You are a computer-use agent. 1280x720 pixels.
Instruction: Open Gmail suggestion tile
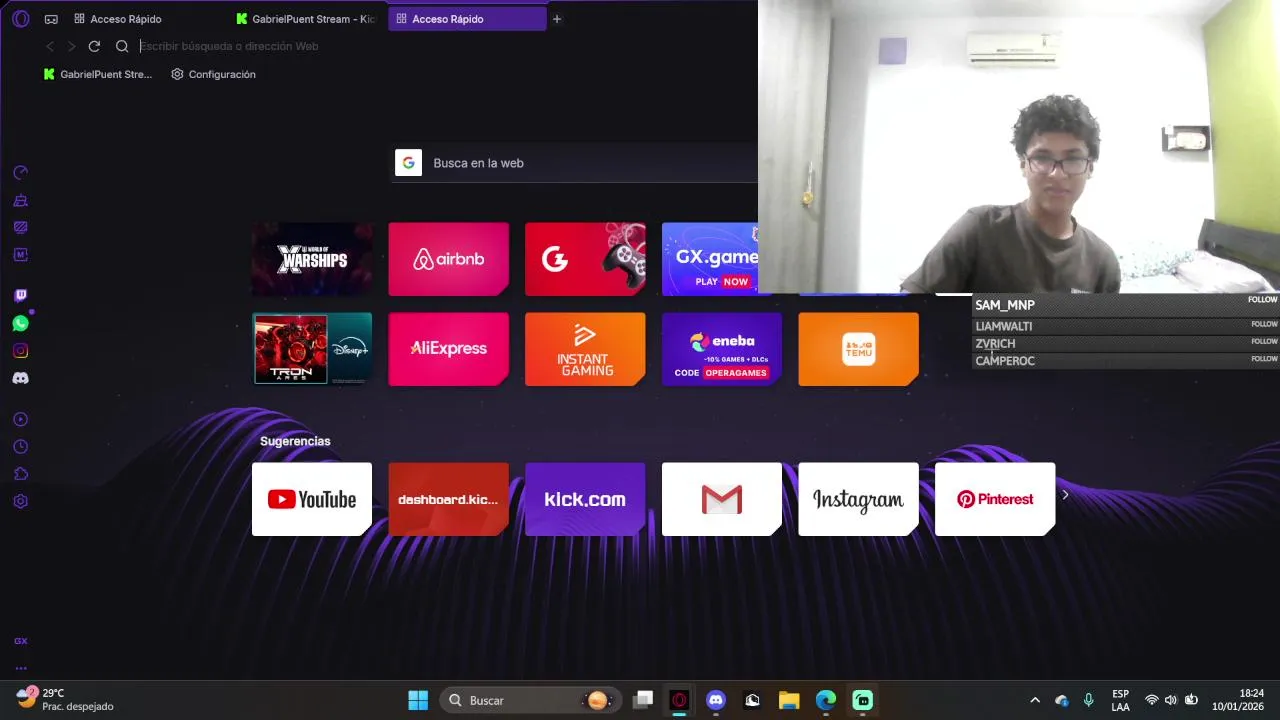click(722, 499)
